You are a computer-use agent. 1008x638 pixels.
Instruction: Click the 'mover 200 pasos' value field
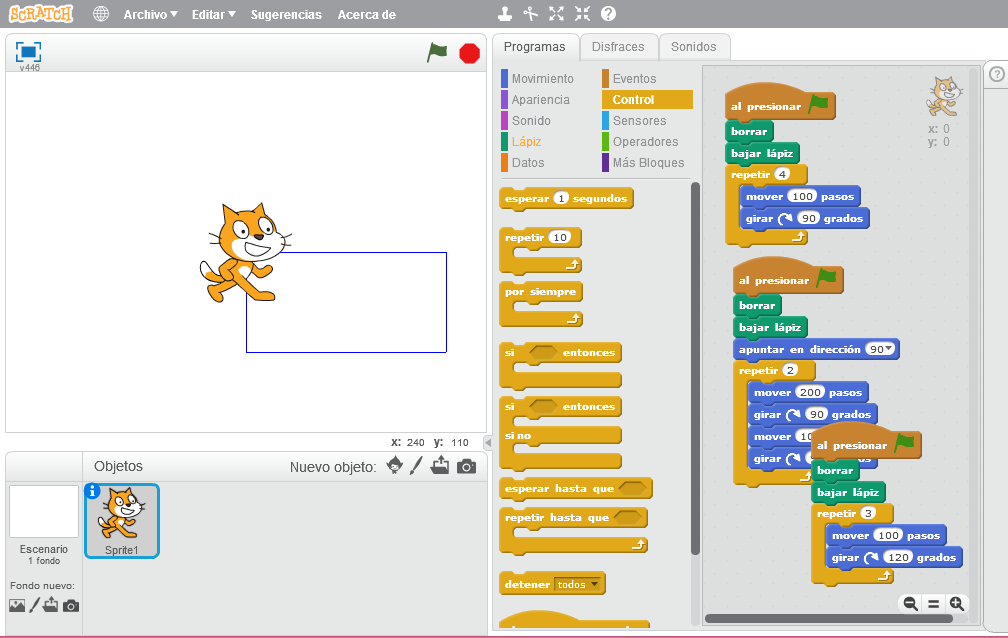[810, 392]
